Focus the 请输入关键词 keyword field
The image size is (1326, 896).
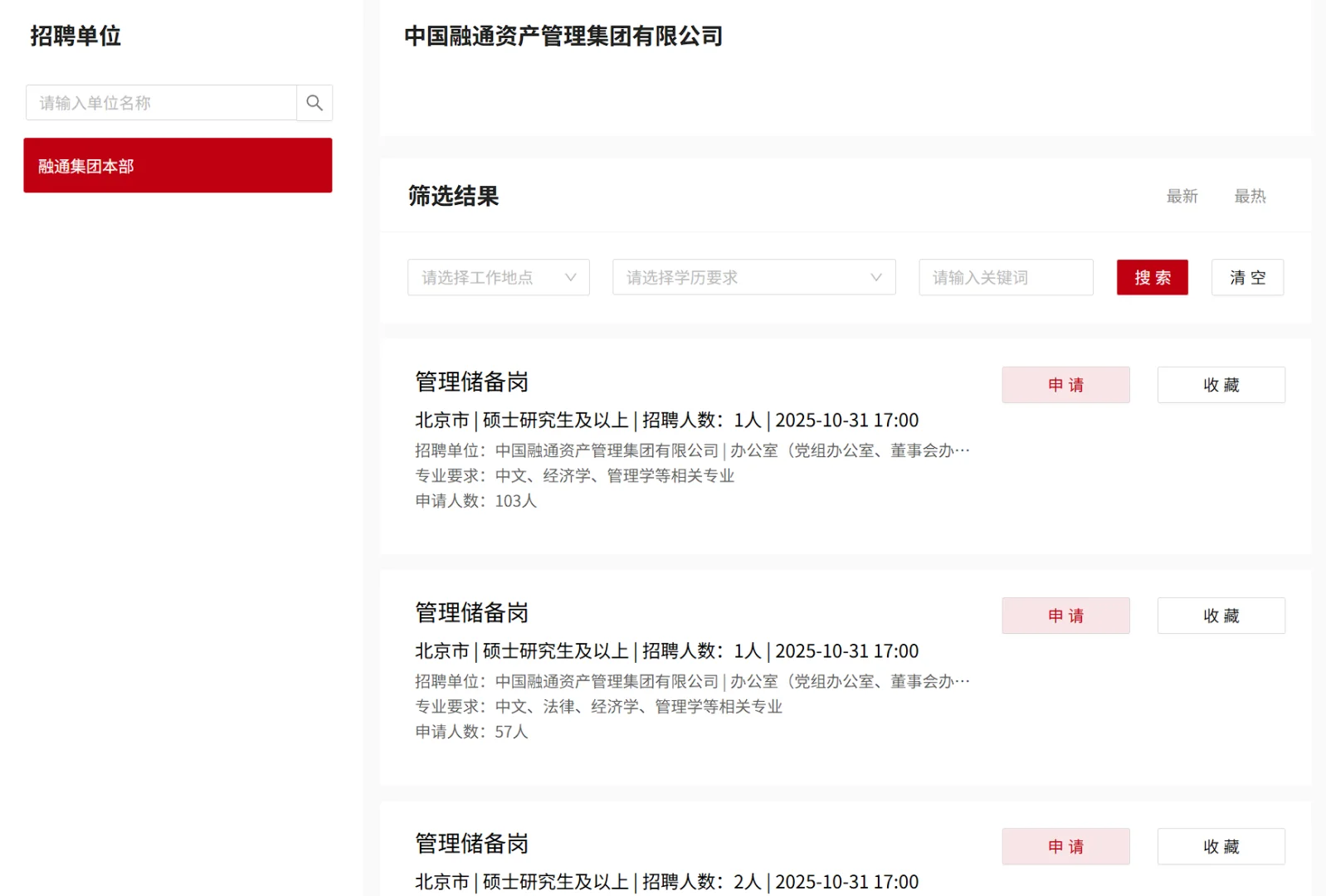tap(1006, 277)
